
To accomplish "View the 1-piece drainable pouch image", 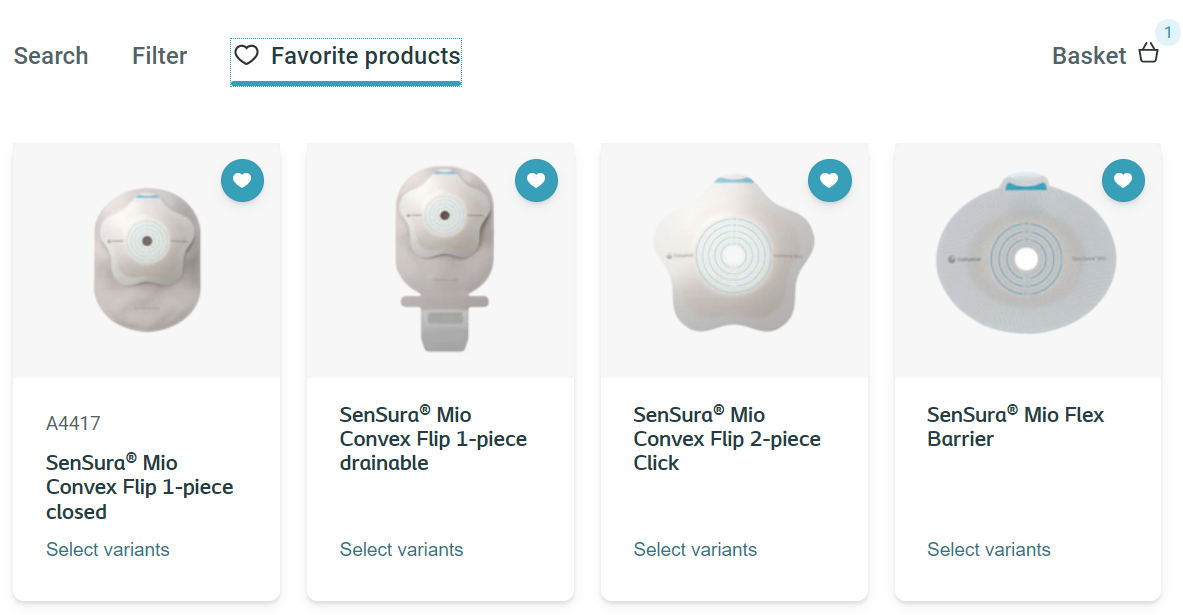I will 440,260.
